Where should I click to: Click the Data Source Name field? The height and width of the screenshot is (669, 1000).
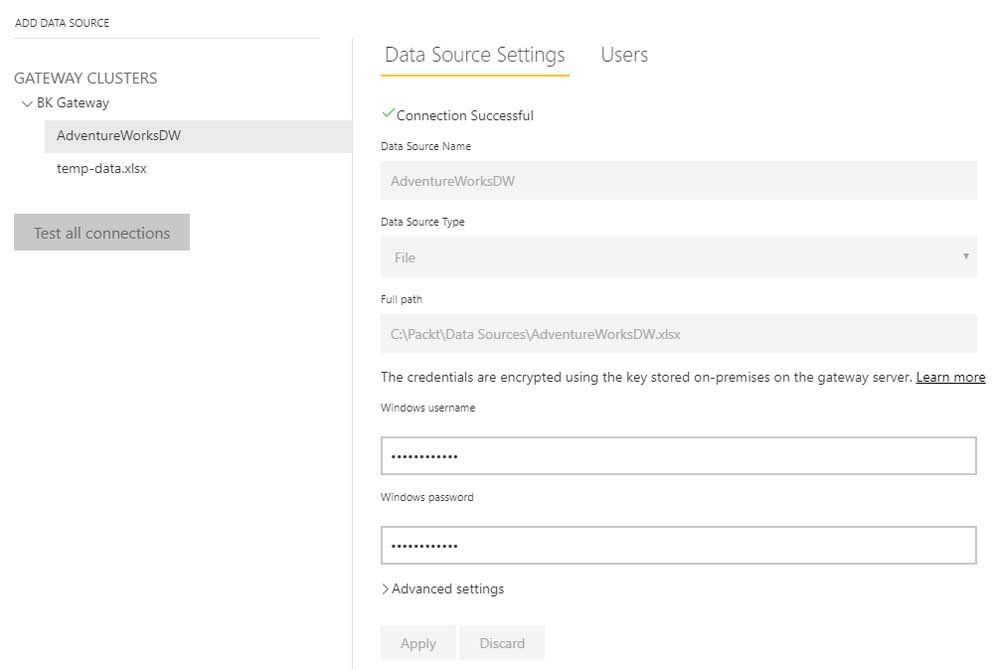(678, 181)
